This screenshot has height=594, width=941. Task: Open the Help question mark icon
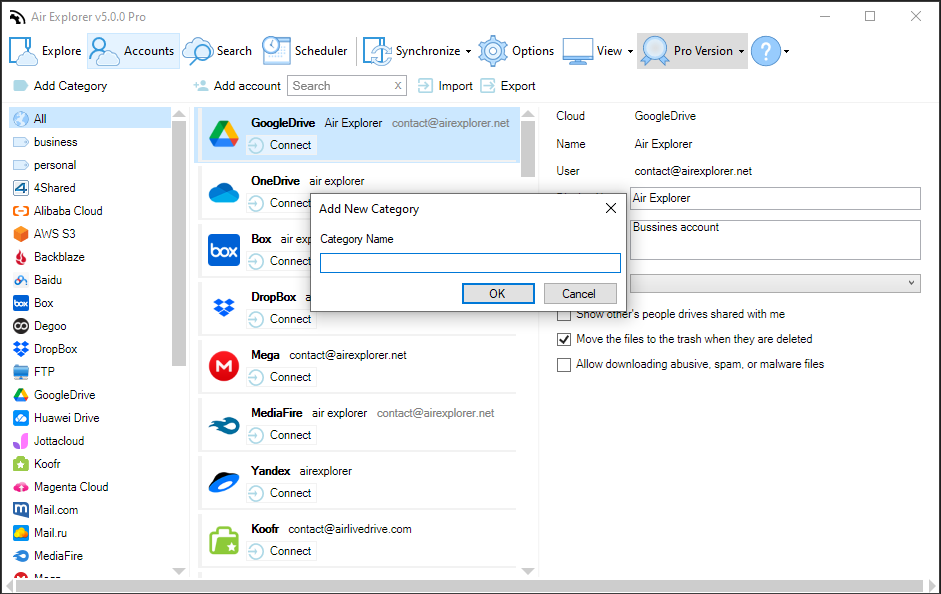pyautogui.click(x=766, y=51)
